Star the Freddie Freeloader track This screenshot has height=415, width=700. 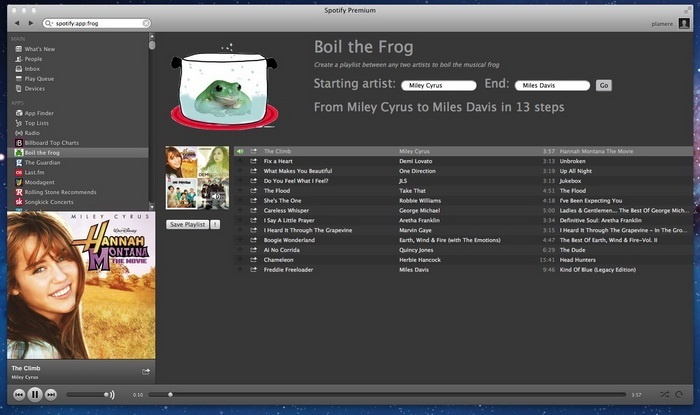click(240, 270)
